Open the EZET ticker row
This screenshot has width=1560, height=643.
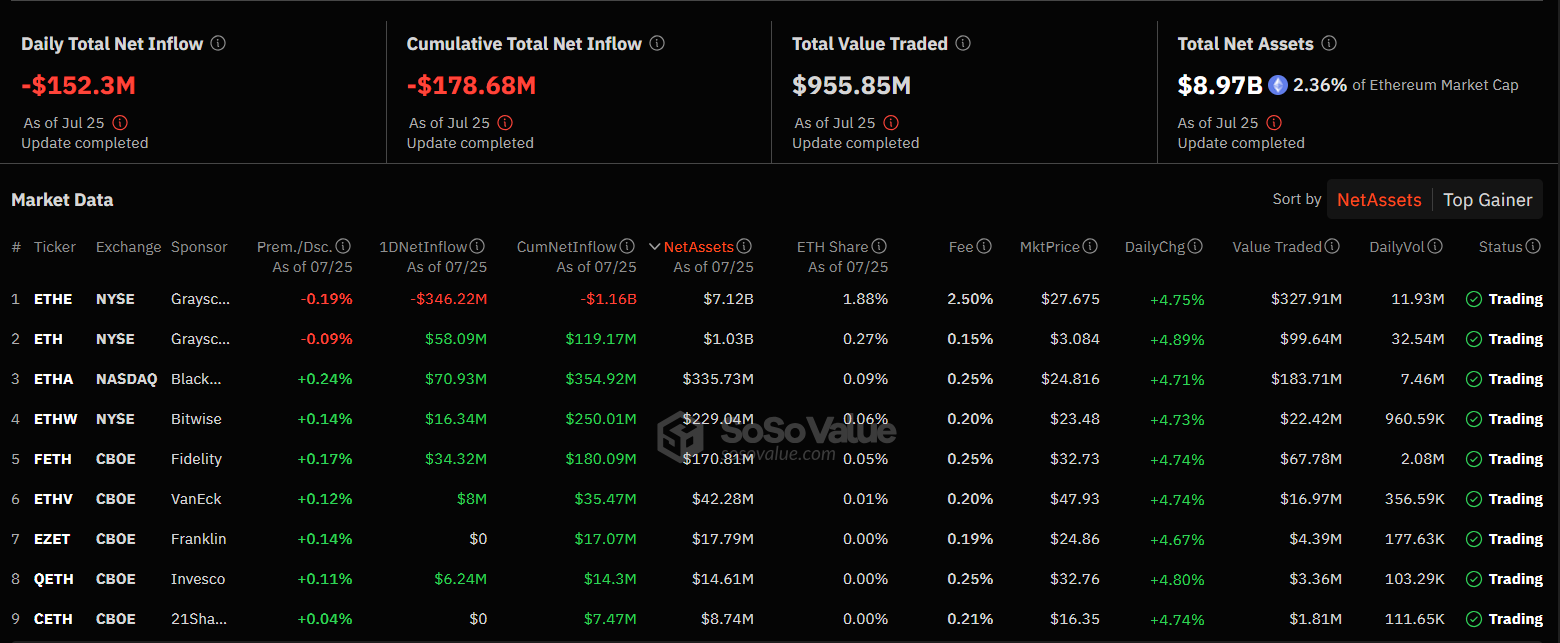(780, 539)
